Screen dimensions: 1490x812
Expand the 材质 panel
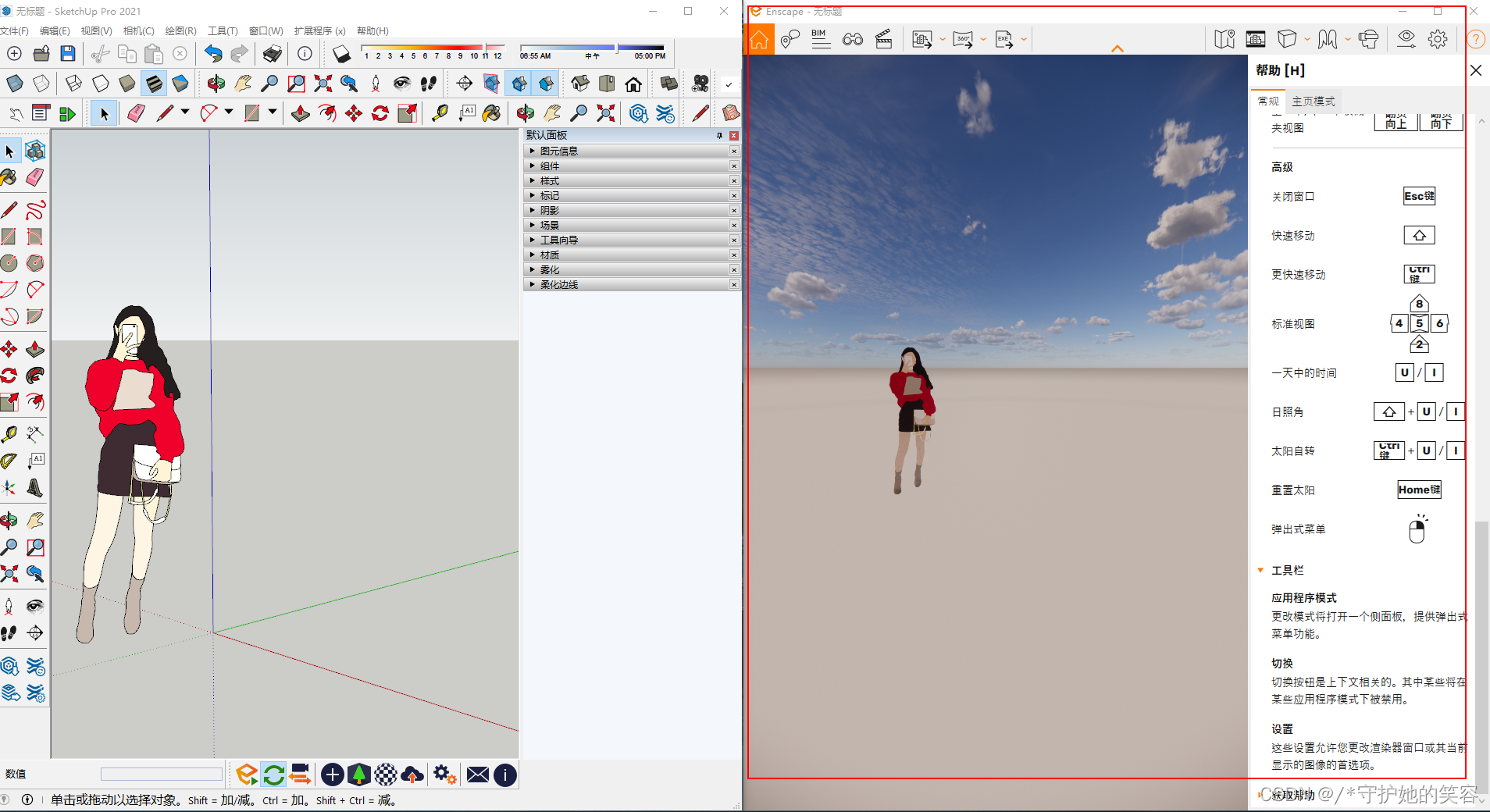point(631,255)
